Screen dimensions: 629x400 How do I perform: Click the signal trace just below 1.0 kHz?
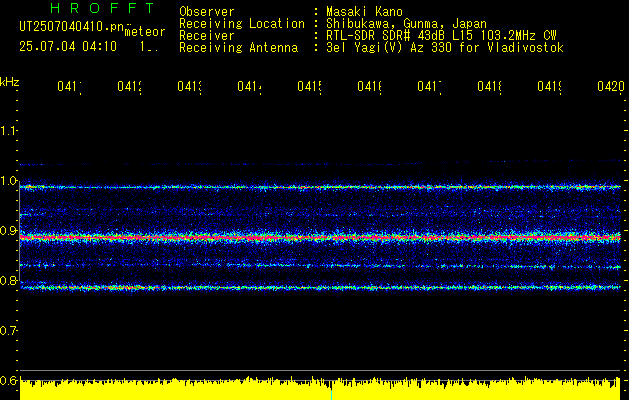(320, 187)
